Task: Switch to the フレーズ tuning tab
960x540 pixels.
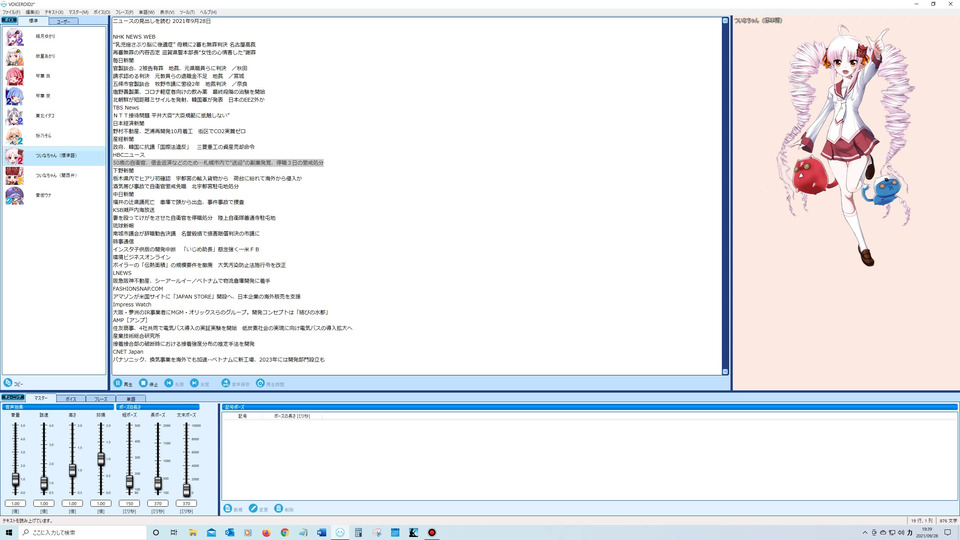Action: click(100, 399)
